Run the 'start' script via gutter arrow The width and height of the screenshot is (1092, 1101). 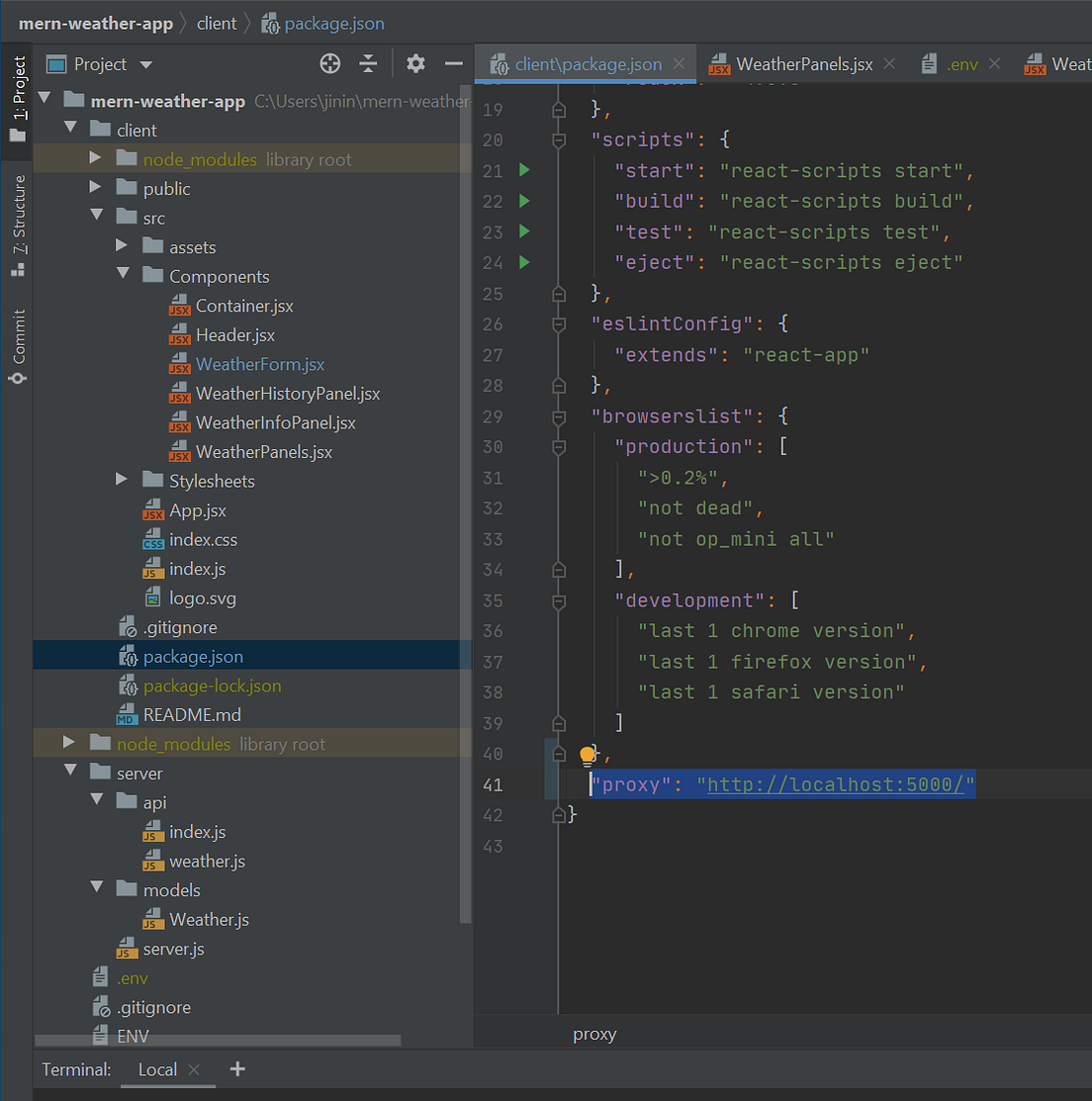click(x=523, y=170)
